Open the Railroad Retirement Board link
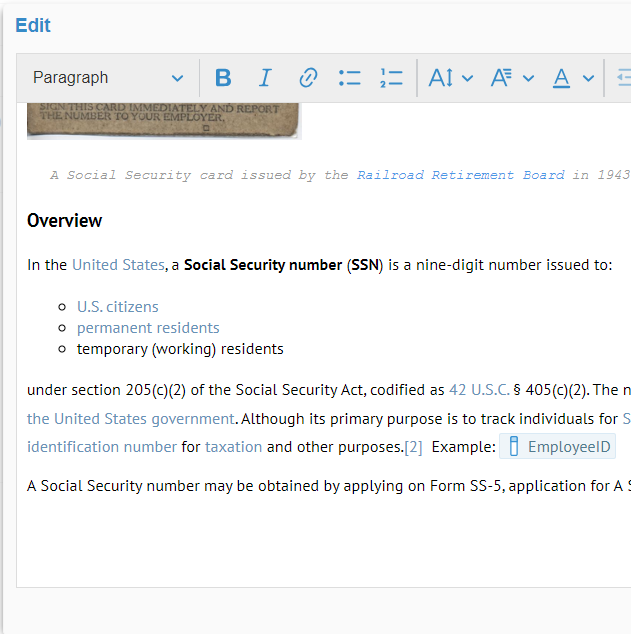Screen dimensions: 631x634 460,175
